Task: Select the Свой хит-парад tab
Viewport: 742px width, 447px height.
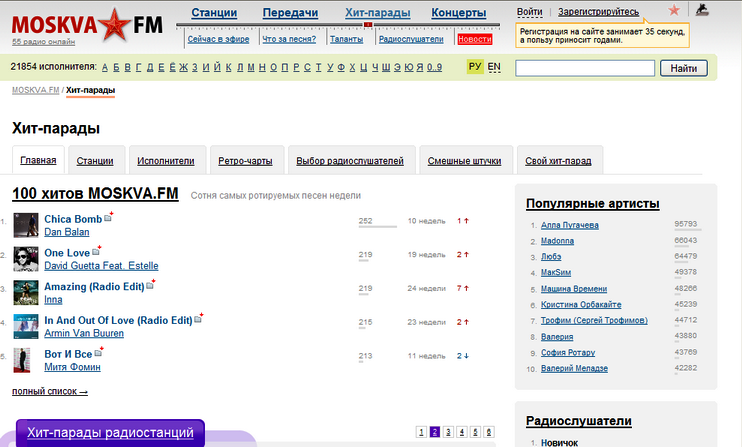Action: click(558, 161)
